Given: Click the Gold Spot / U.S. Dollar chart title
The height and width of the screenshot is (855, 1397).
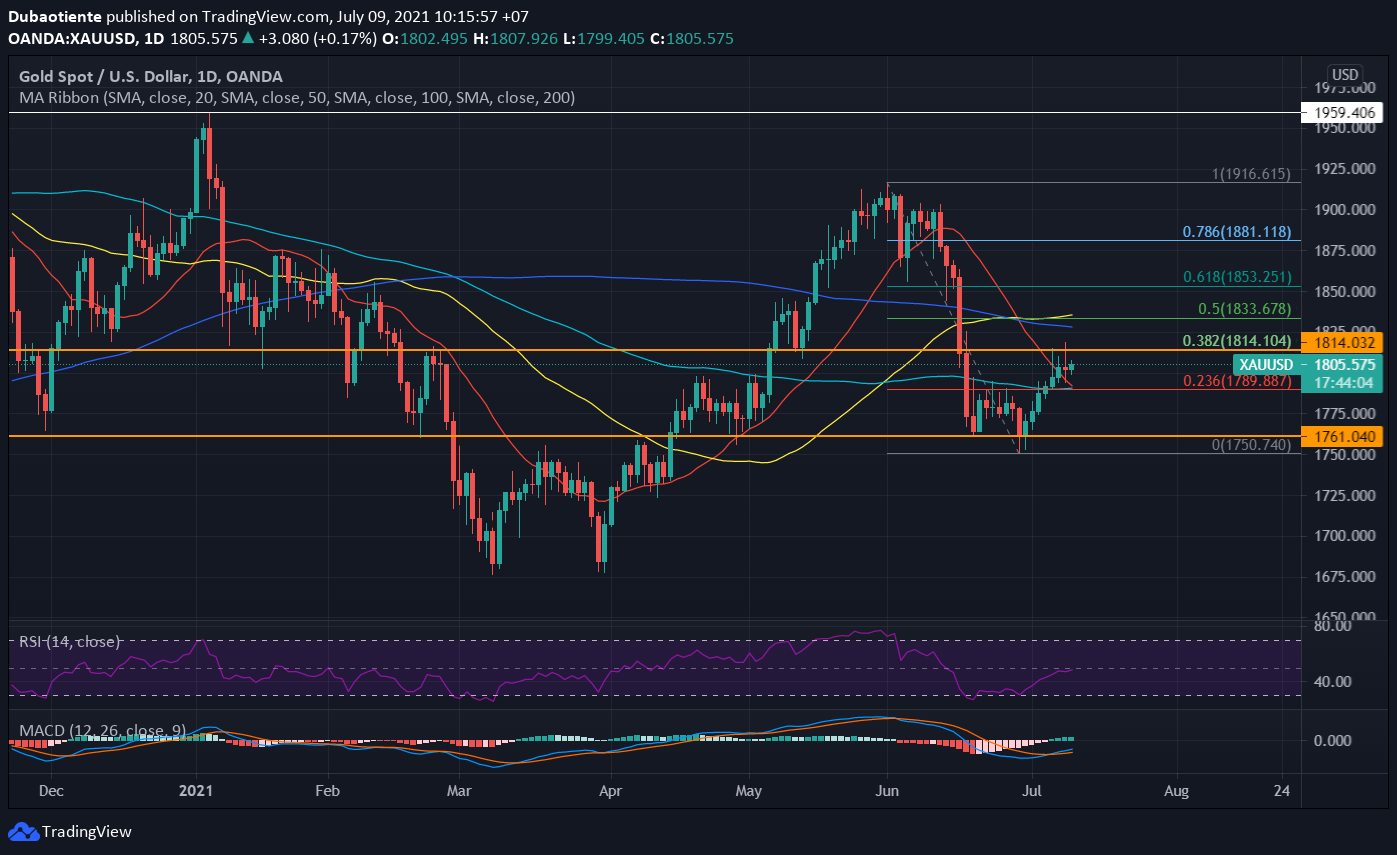Looking at the screenshot, I should (151, 76).
